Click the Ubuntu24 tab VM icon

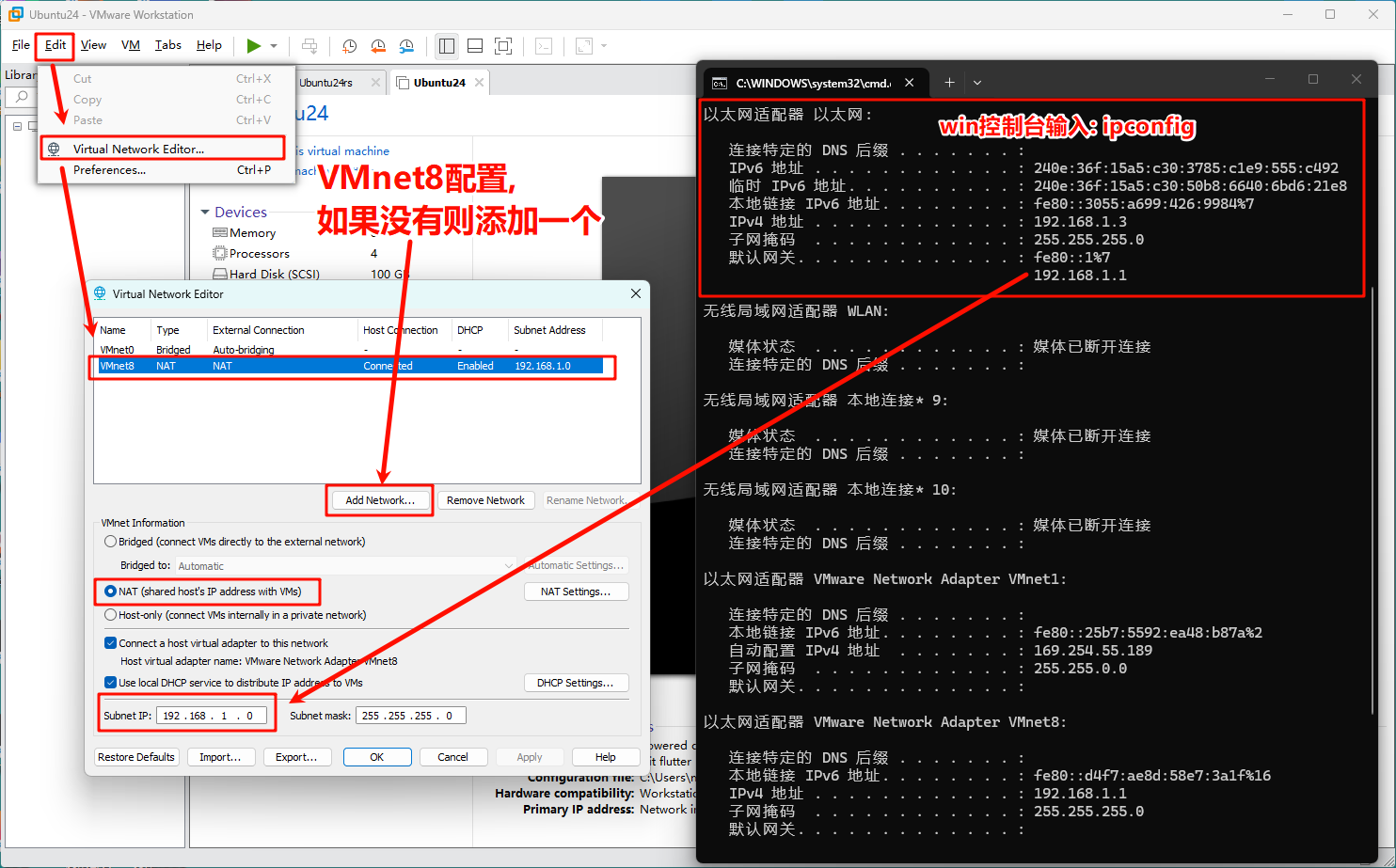coord(403,82)
